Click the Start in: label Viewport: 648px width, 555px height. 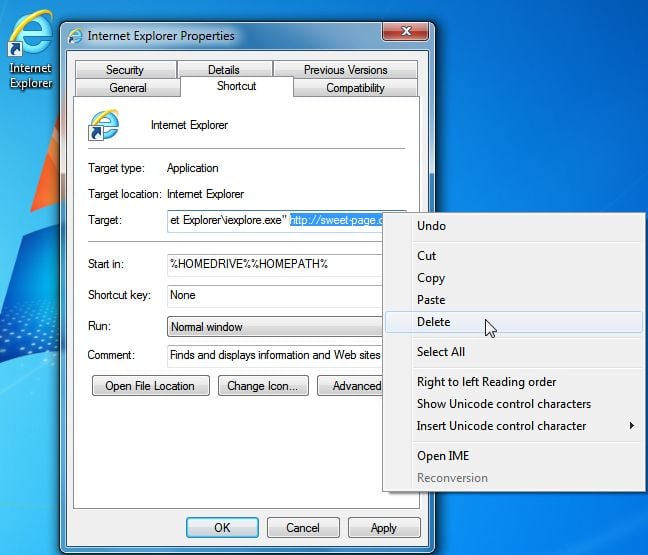tap(106, 264)
